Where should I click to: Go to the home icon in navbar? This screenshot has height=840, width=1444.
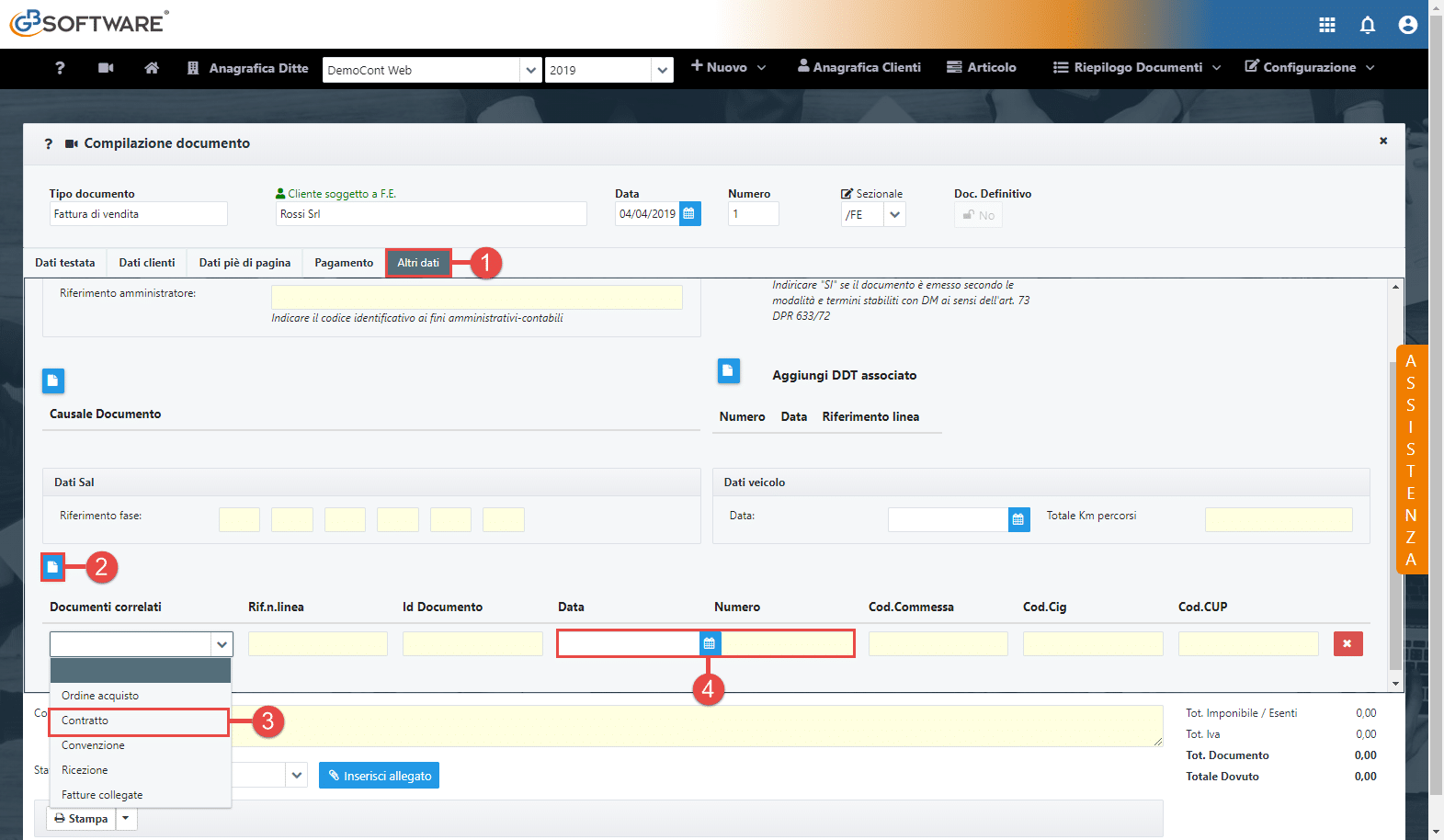[x=152, y=68]
